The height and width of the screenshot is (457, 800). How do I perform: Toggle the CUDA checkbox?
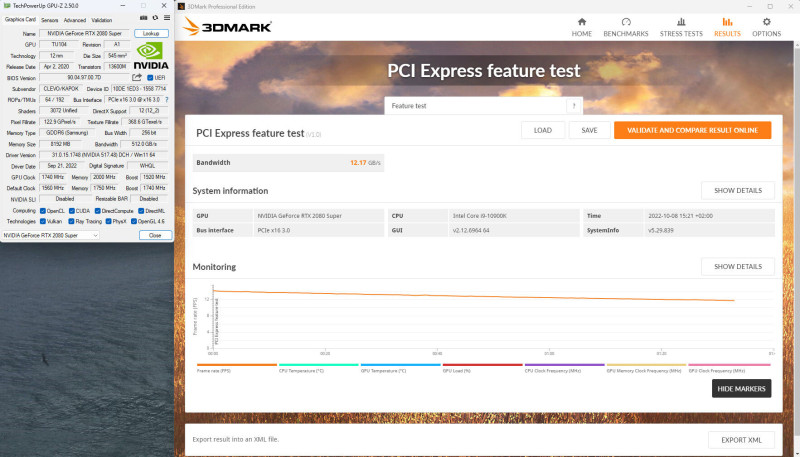pyautogui.click(x=72, y=211)
